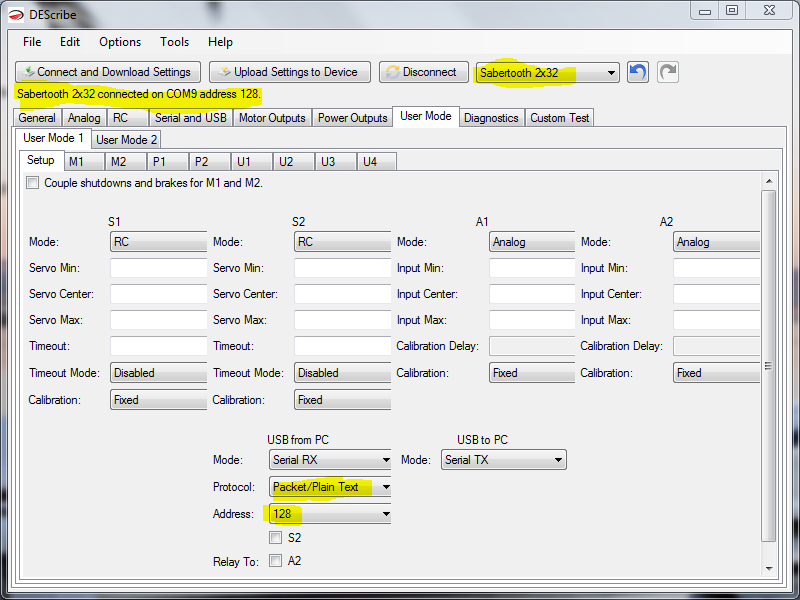Open the Edit menu
The image size is (800, 600).
70,42
